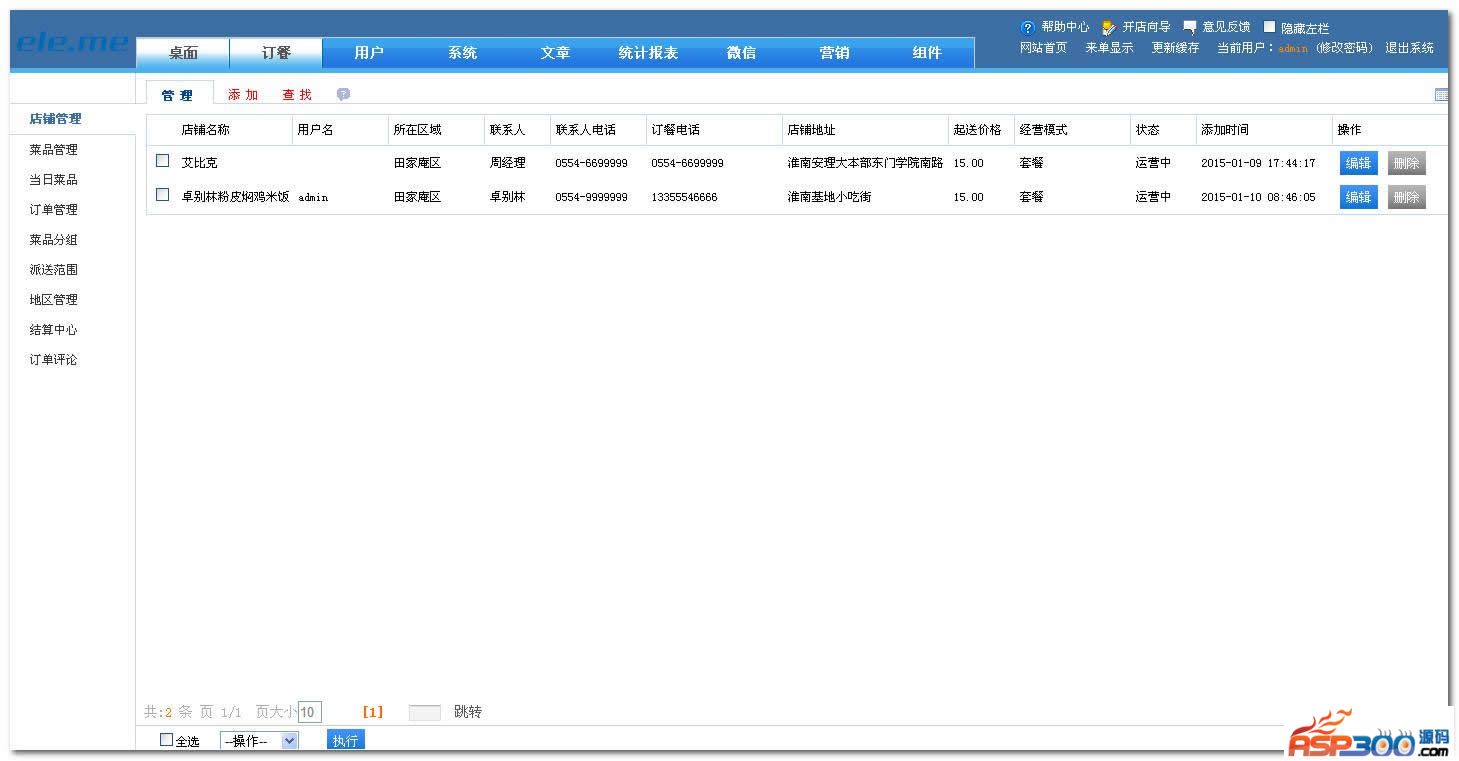Switch to the 添加 tab

click(243, 95)
